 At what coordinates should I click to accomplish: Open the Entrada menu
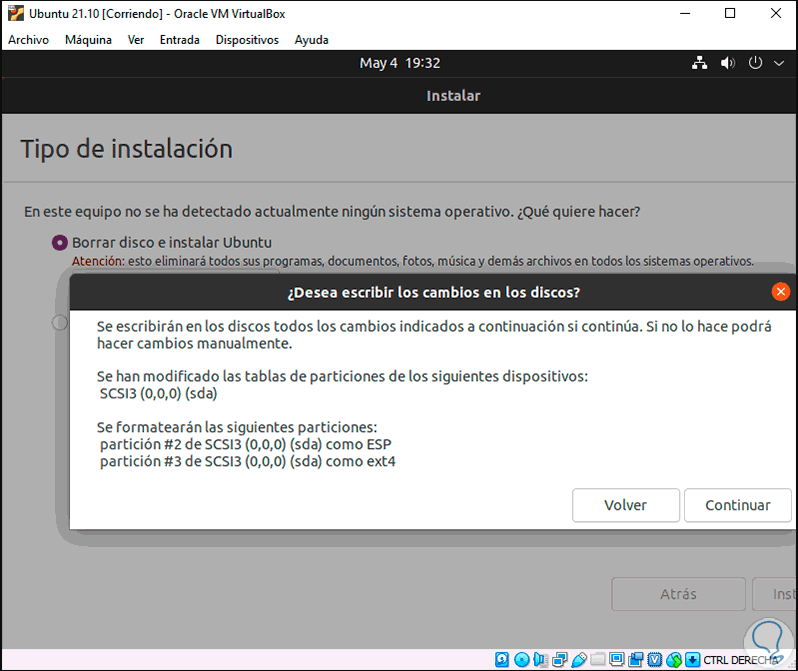coord(180,40)
